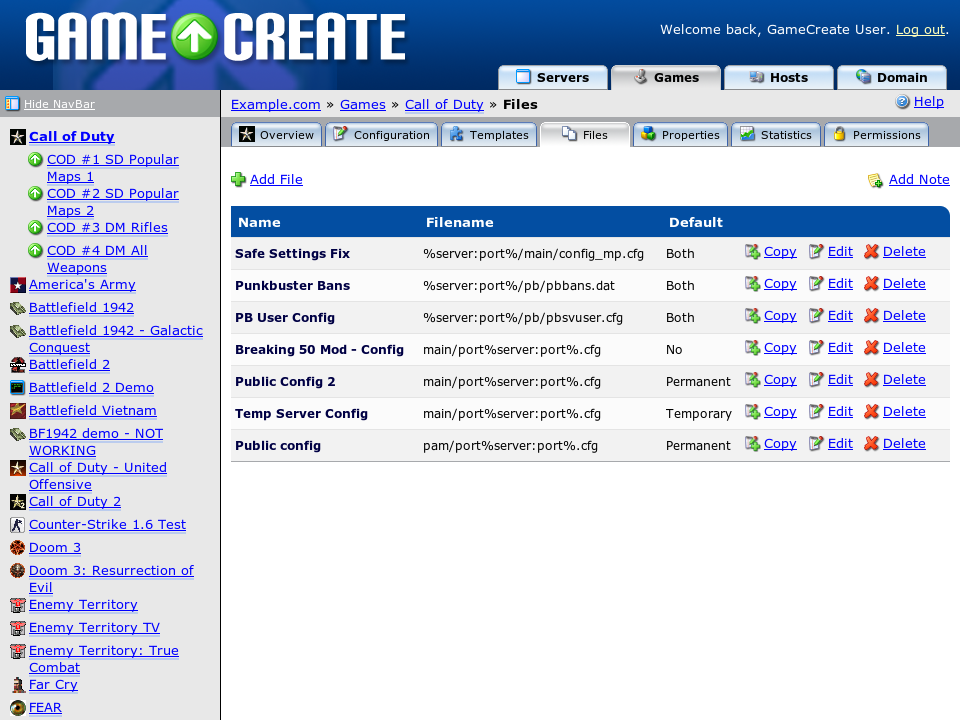Open COD #2 SD Popular Maps 2 server
960x720 pixels.
(x=113, y=202)
